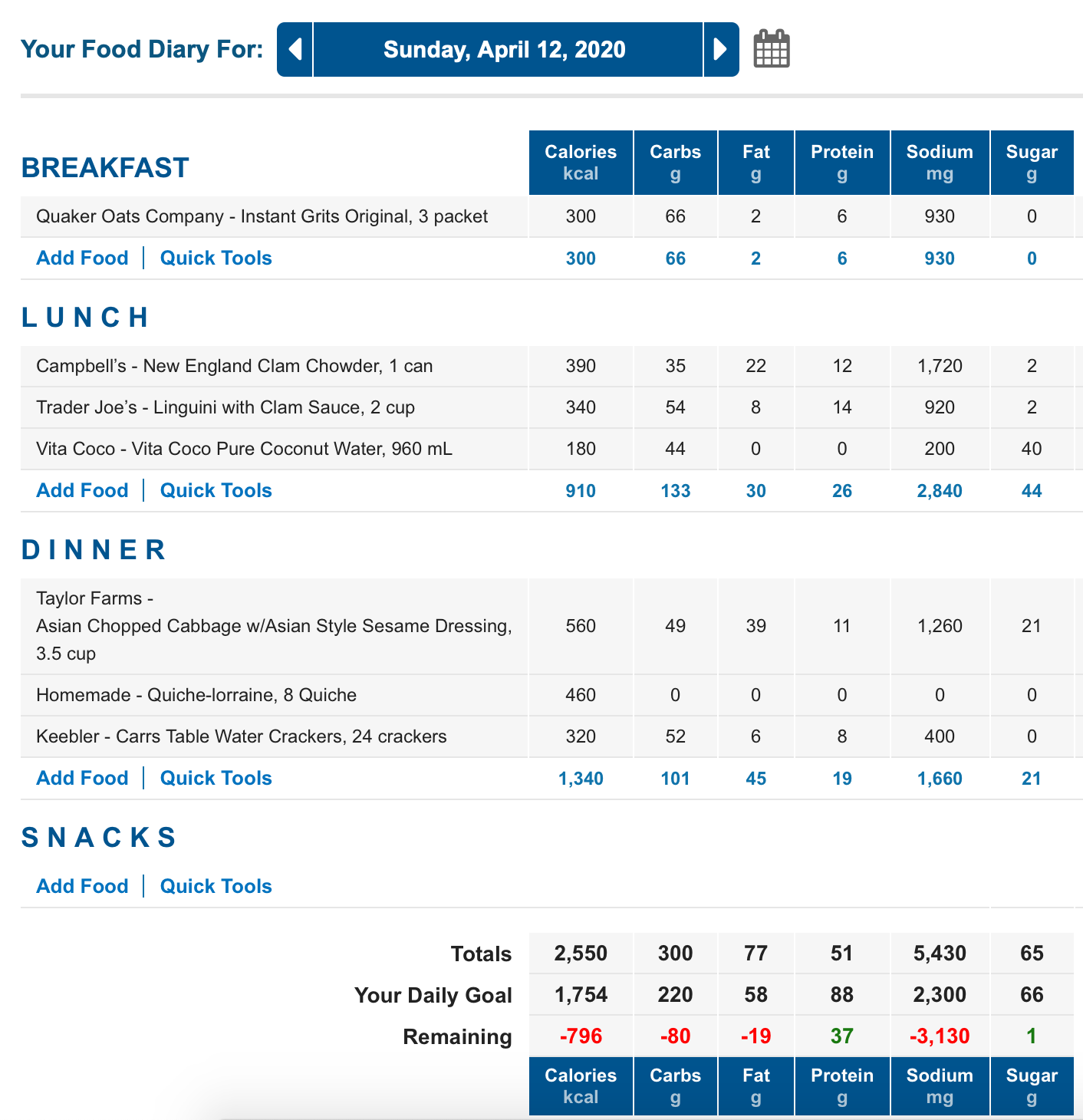The width and height of the screenshot is (1083, 1120).
Task: Open Taylor Farms Asian Chopped Cabbage entry
Action: (274, 626)
